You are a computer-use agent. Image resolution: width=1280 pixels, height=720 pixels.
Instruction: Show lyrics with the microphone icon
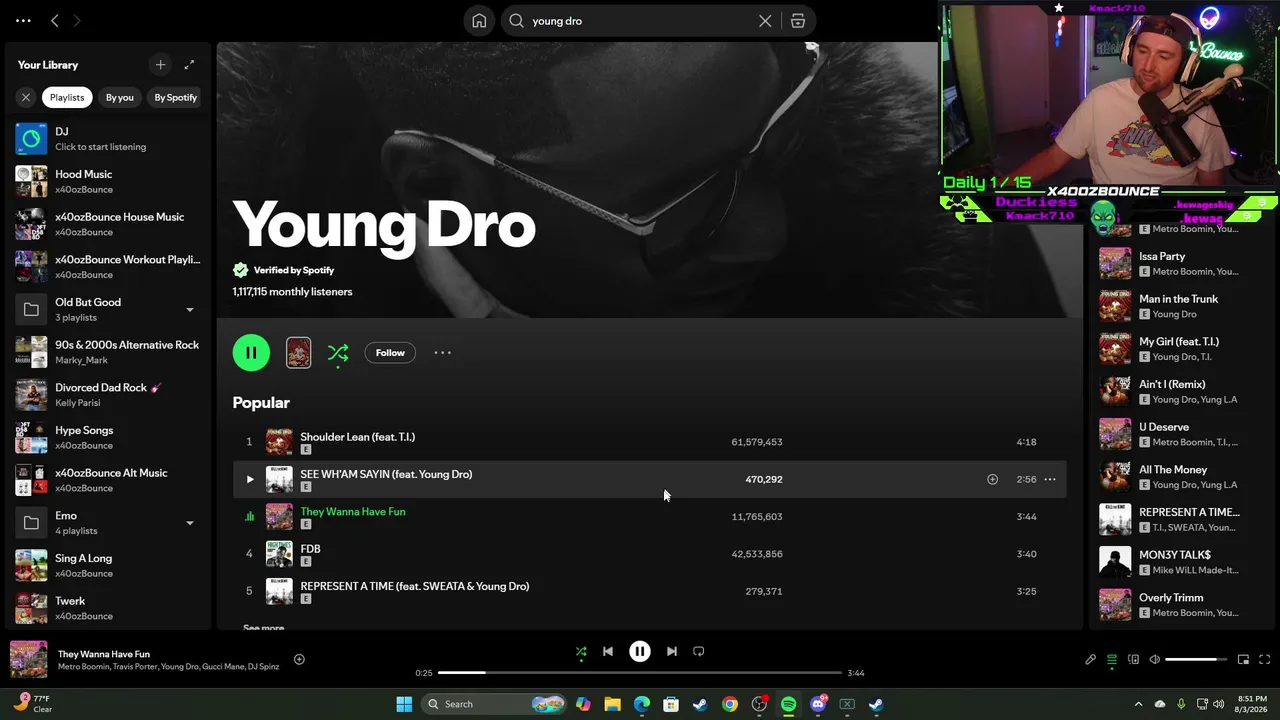pos(1091,660)
